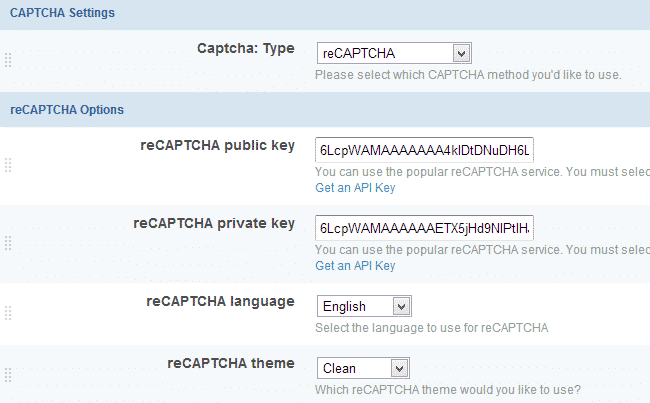Select the reCAPTCHA Options section header
650x403 pixels.
pos(66,108)
